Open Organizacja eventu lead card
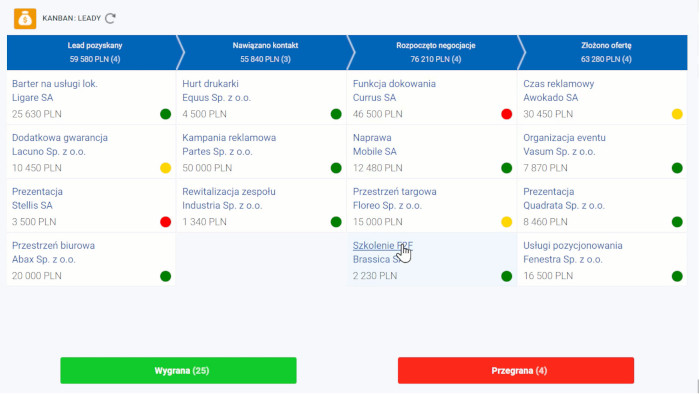This screenshot has width=700, height=394. [602, 152]
